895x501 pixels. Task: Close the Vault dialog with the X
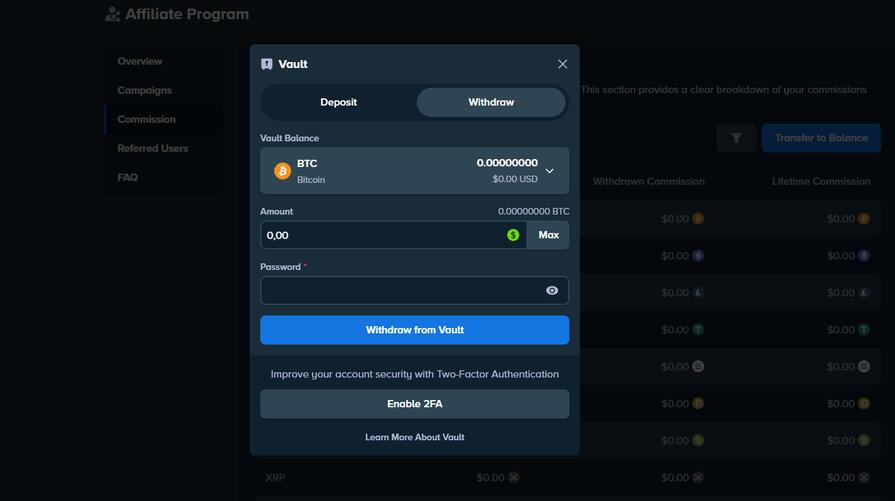tap(562, 64)
